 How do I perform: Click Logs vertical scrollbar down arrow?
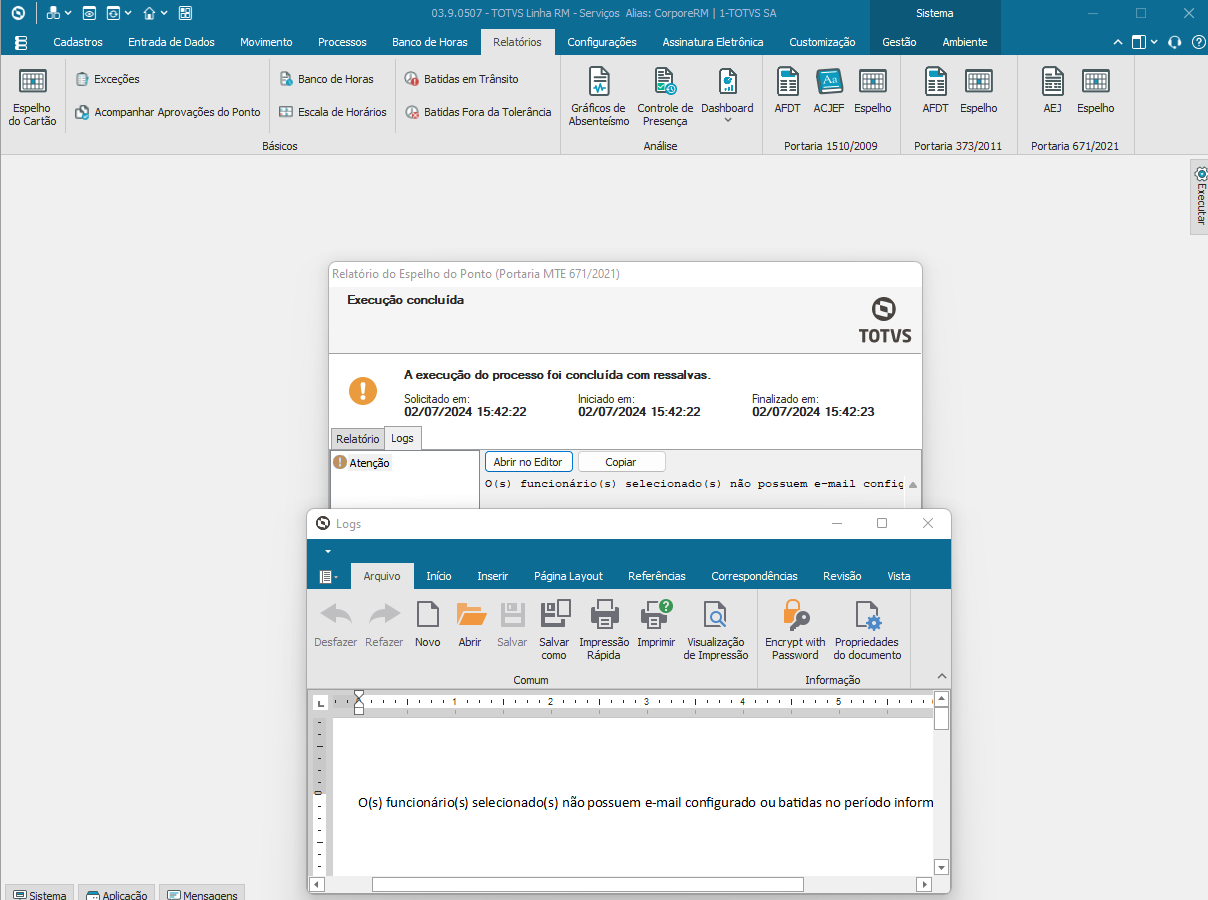point(941,867)
